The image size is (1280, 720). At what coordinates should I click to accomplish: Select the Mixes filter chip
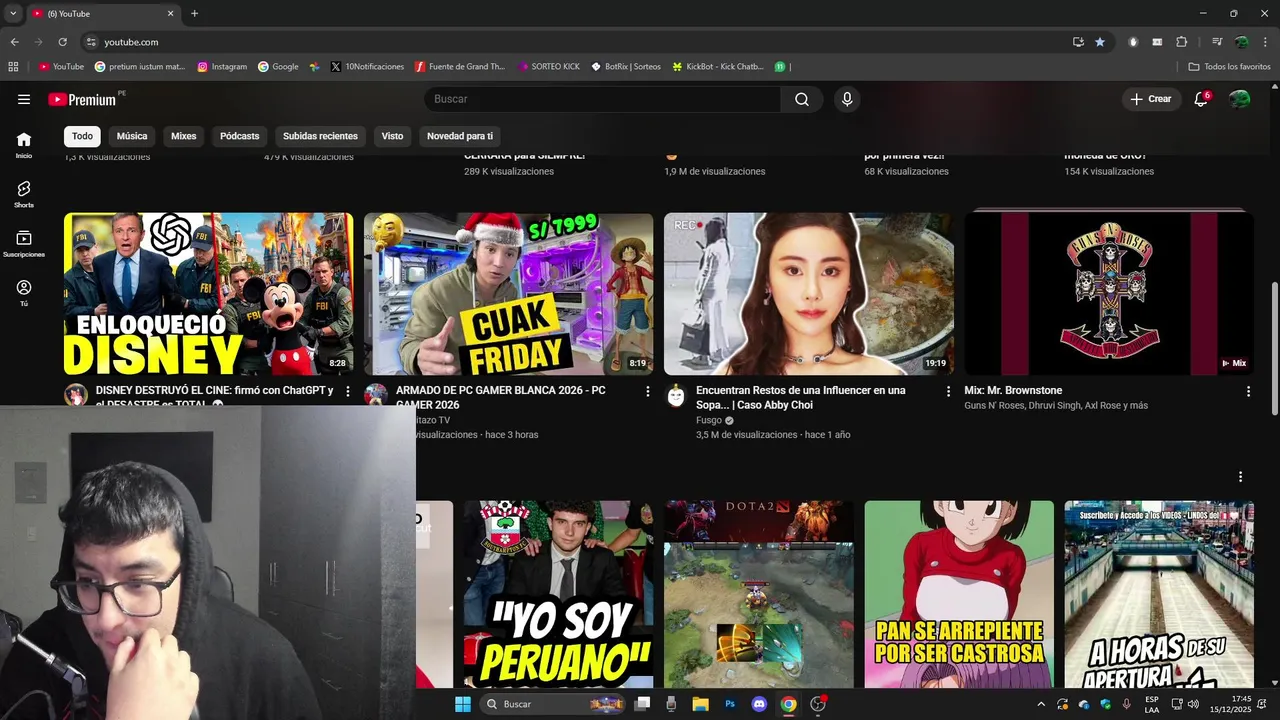click(184, 136)
